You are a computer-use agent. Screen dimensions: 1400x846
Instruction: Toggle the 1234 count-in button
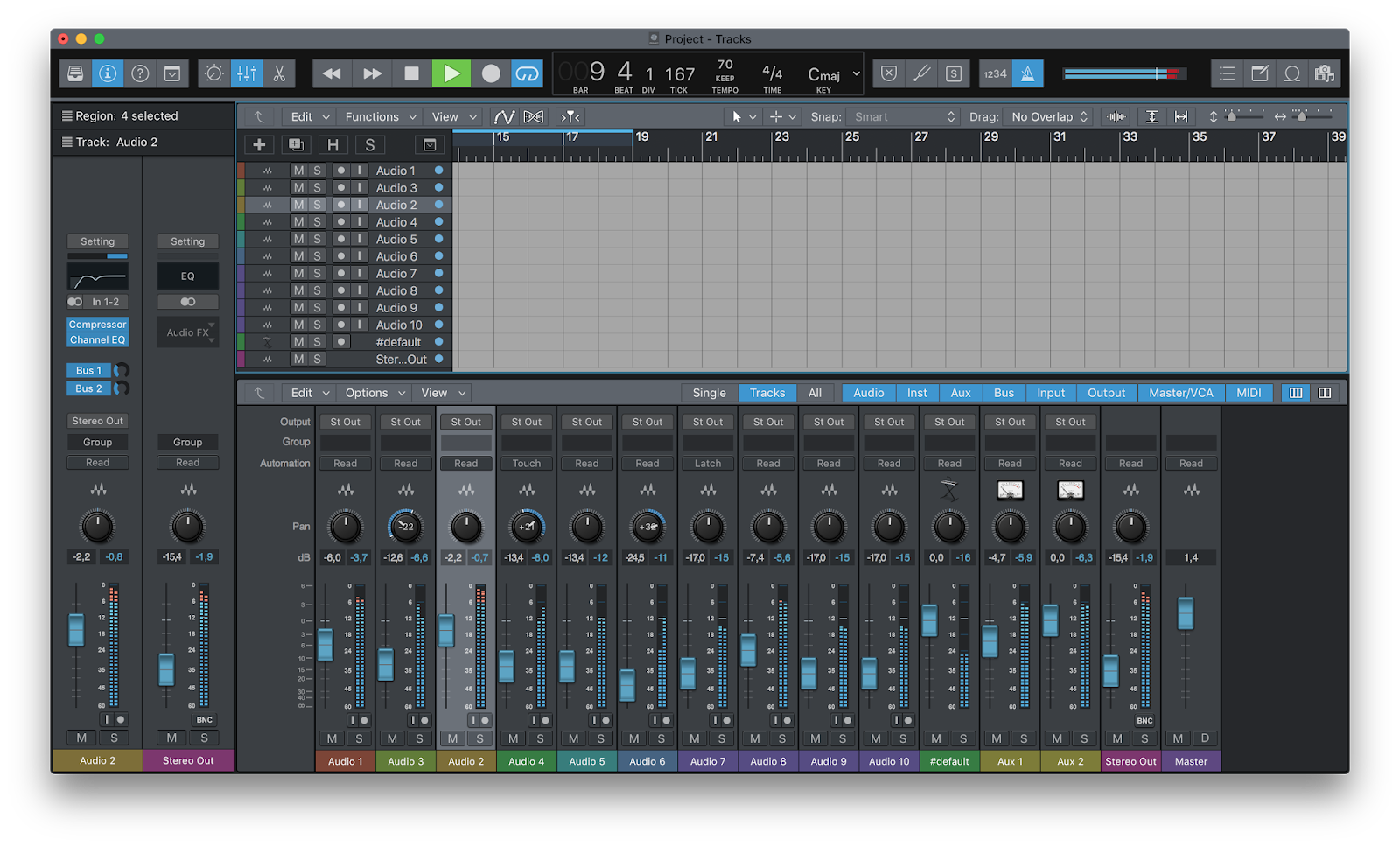(995, 73)
